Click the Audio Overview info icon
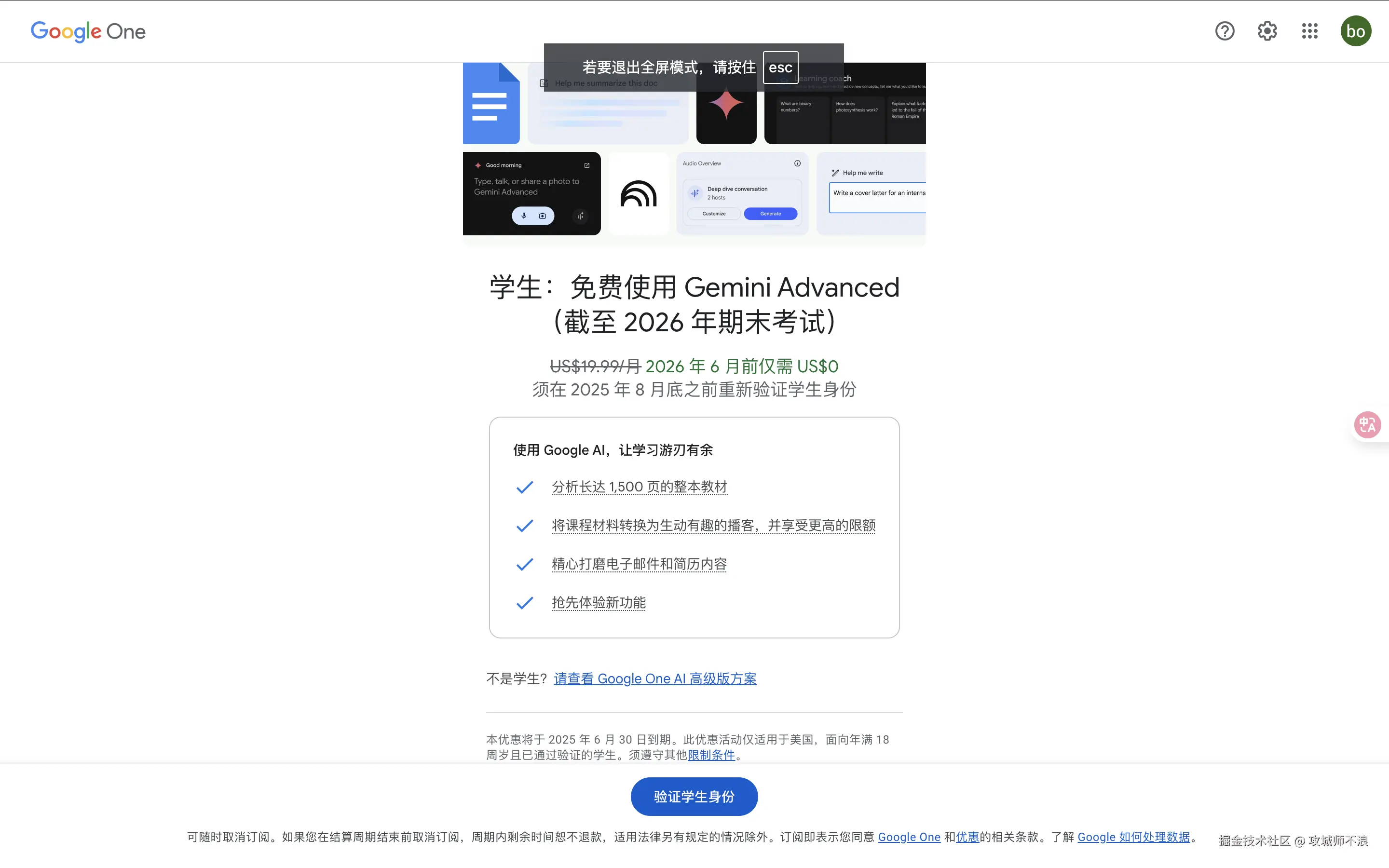Screen dimensions: 1389x868 pos(798,163)
